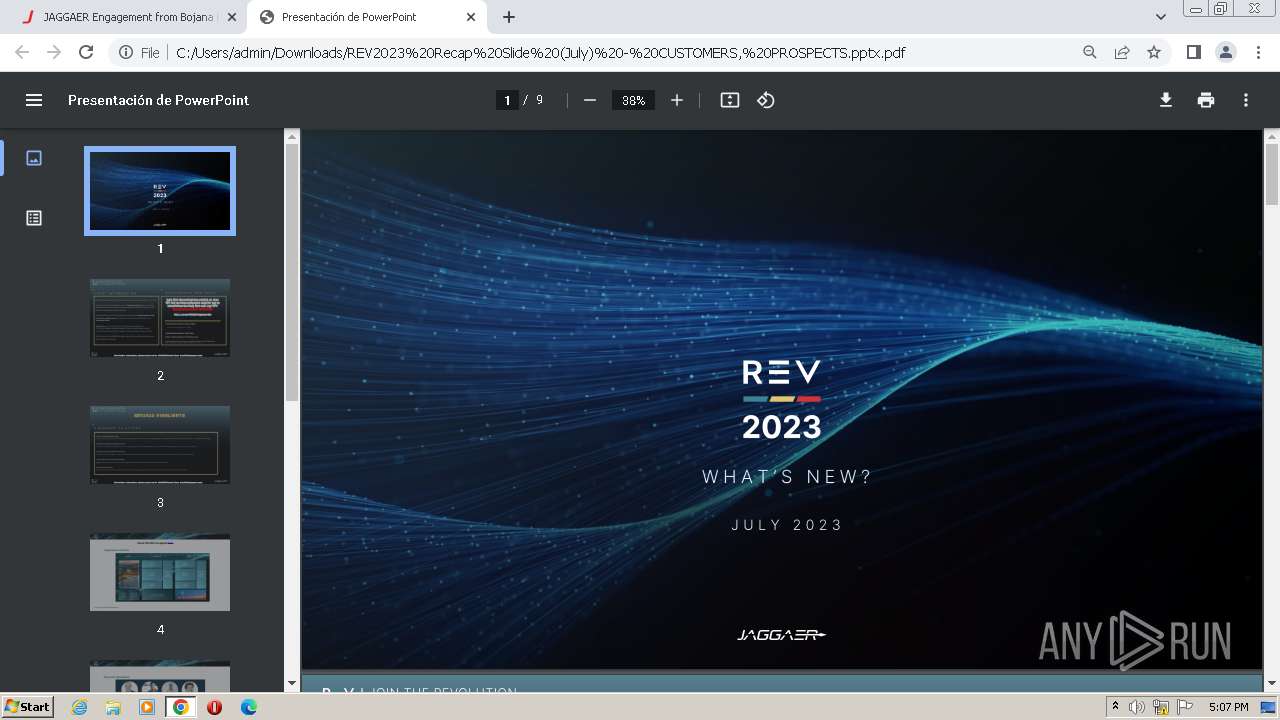The image size is (1280, 720).
Task: Click the address bar URL
Action: pyautogui.click(x=540, y=52)
